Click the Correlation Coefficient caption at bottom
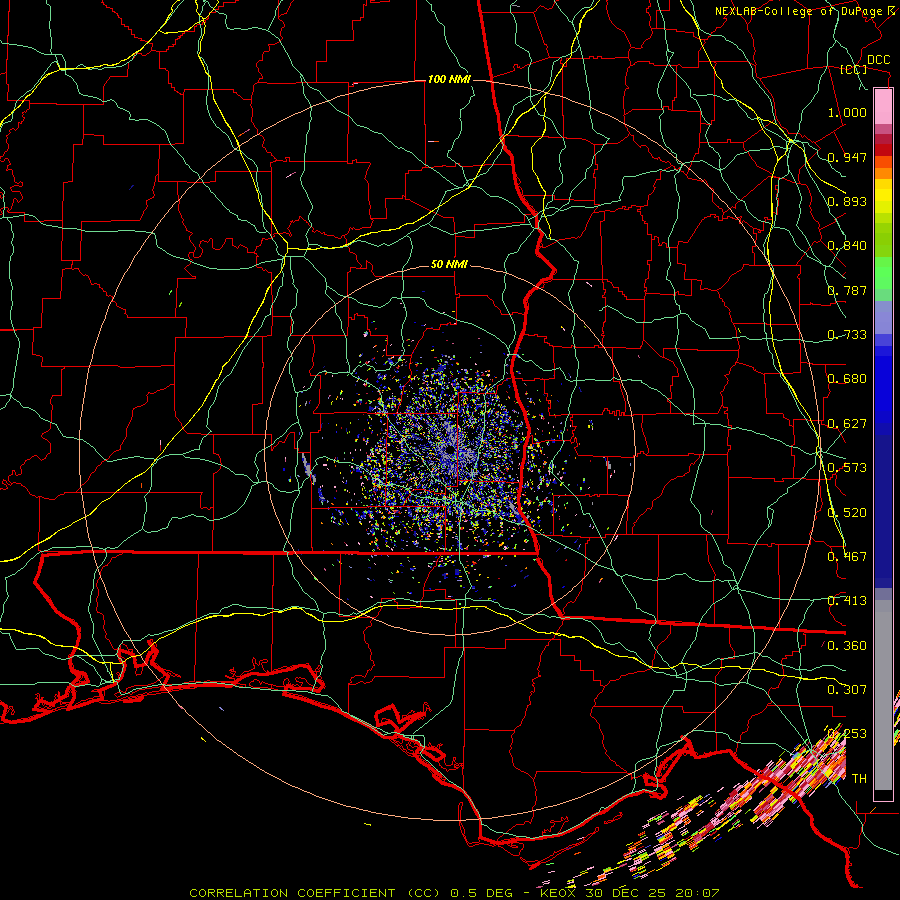The height and width of the screenshot is (900, 900). coord(454,893)
